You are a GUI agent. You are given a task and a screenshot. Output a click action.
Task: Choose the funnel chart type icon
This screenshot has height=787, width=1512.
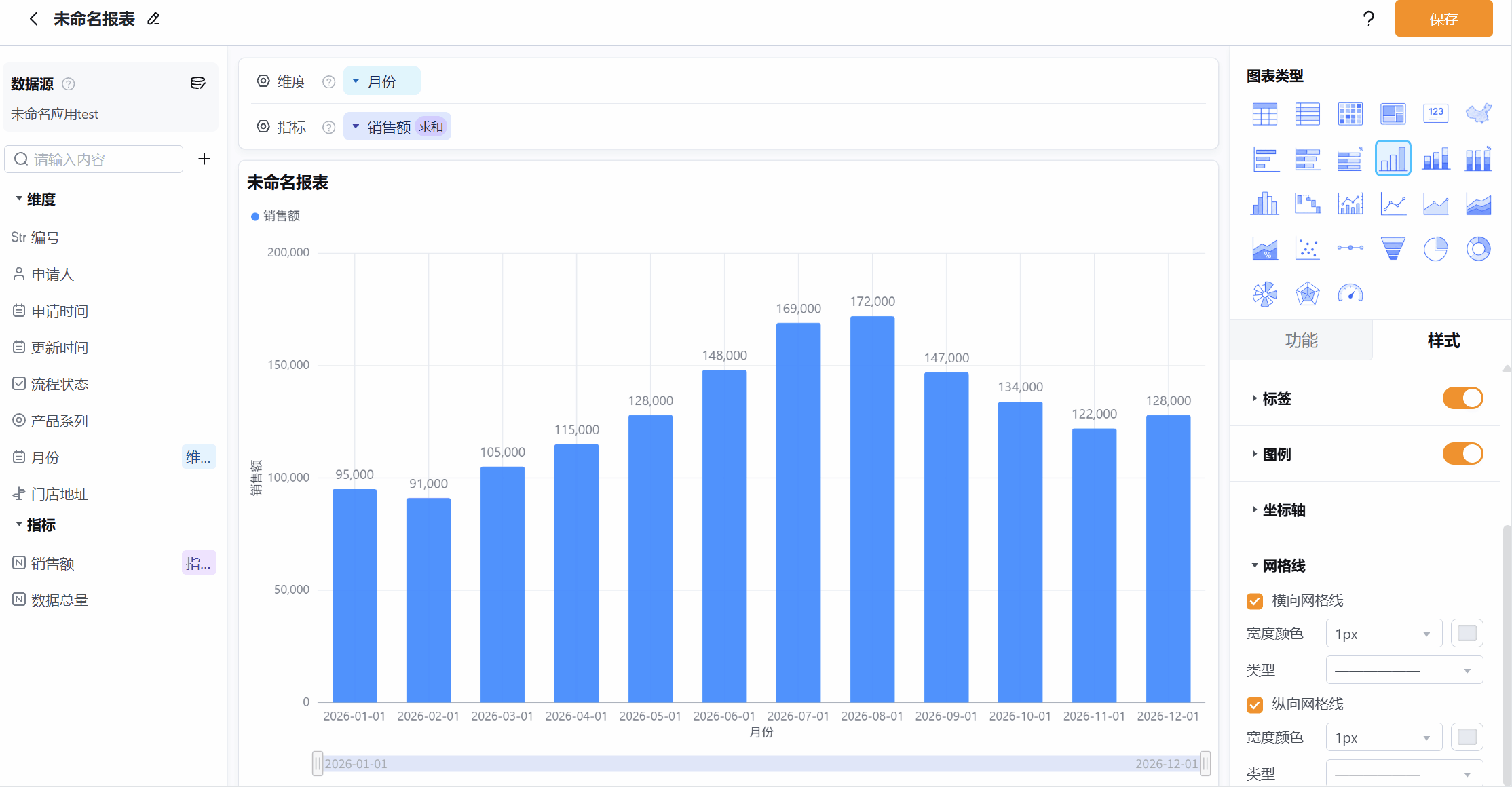(1393, 249)
